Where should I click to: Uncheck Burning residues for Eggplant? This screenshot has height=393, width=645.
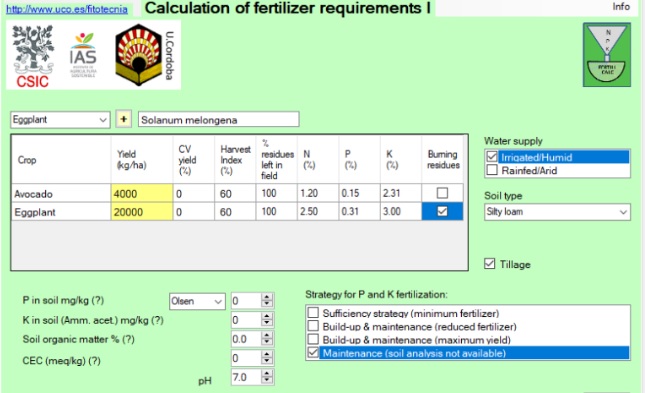[442, 212]
